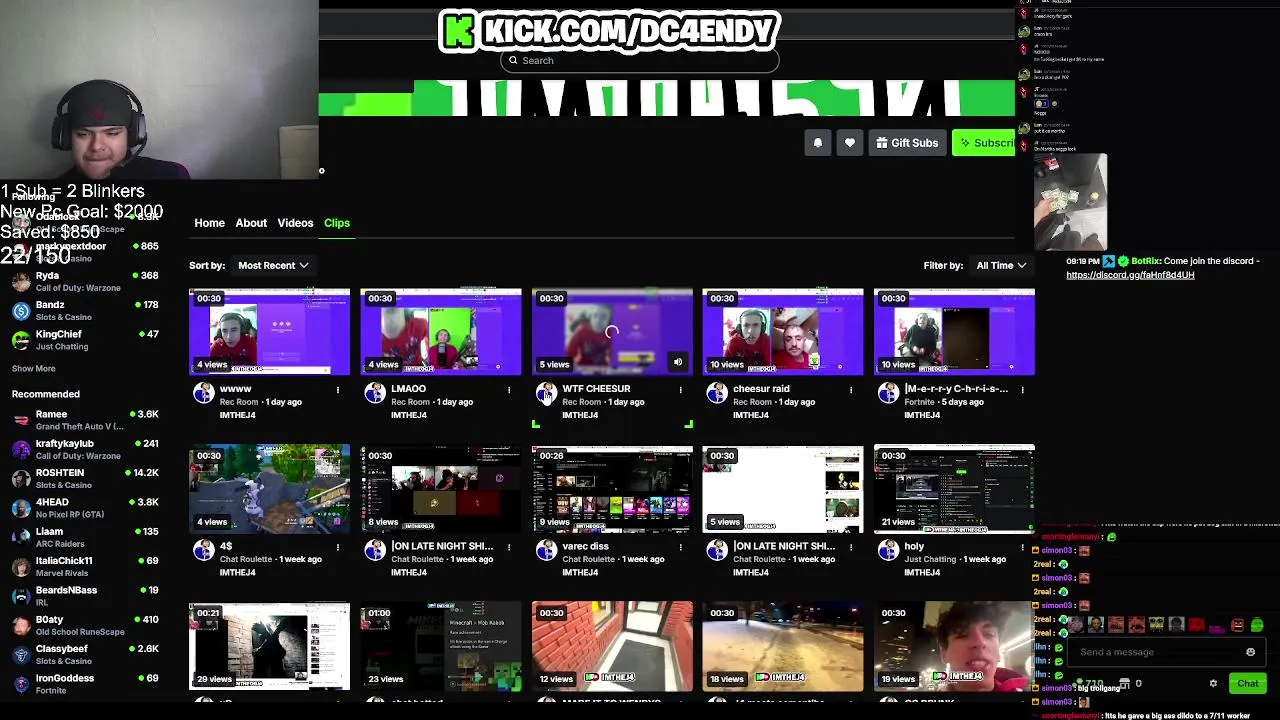
Task: Open Ramee channel in Recommended
Action: [85, 420]
